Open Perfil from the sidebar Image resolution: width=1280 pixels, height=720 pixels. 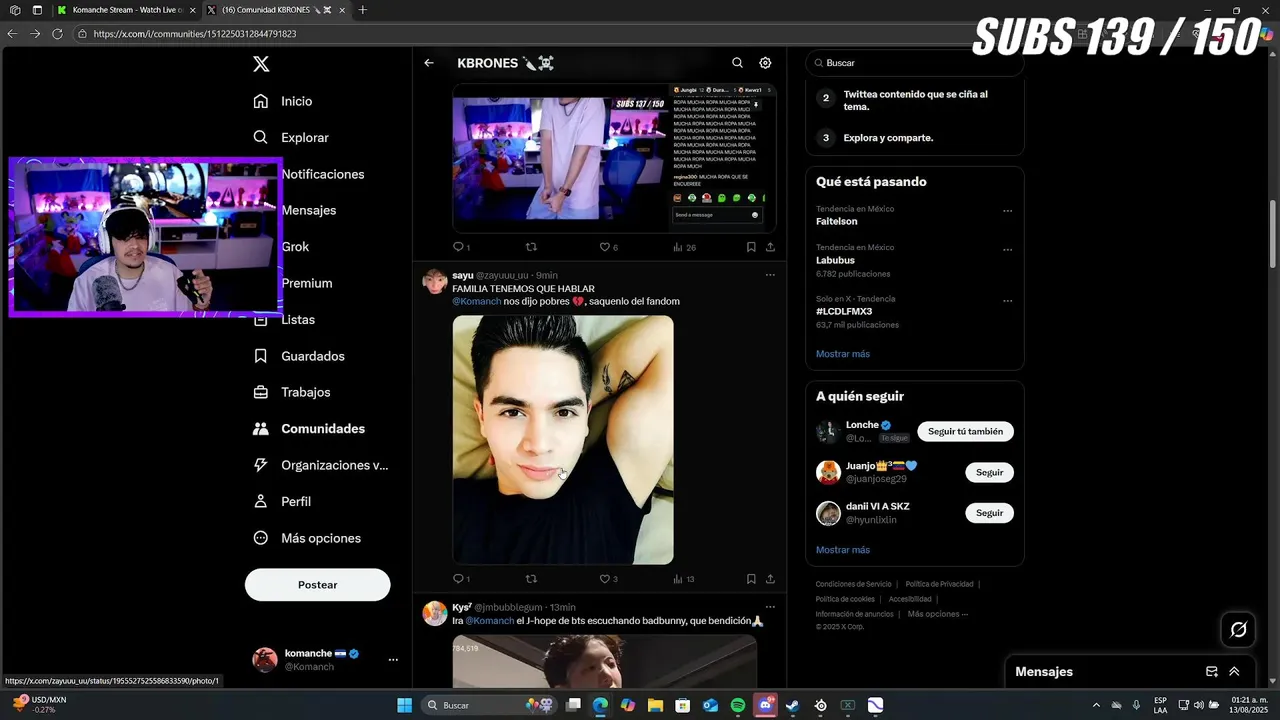[x=296, y=501]
